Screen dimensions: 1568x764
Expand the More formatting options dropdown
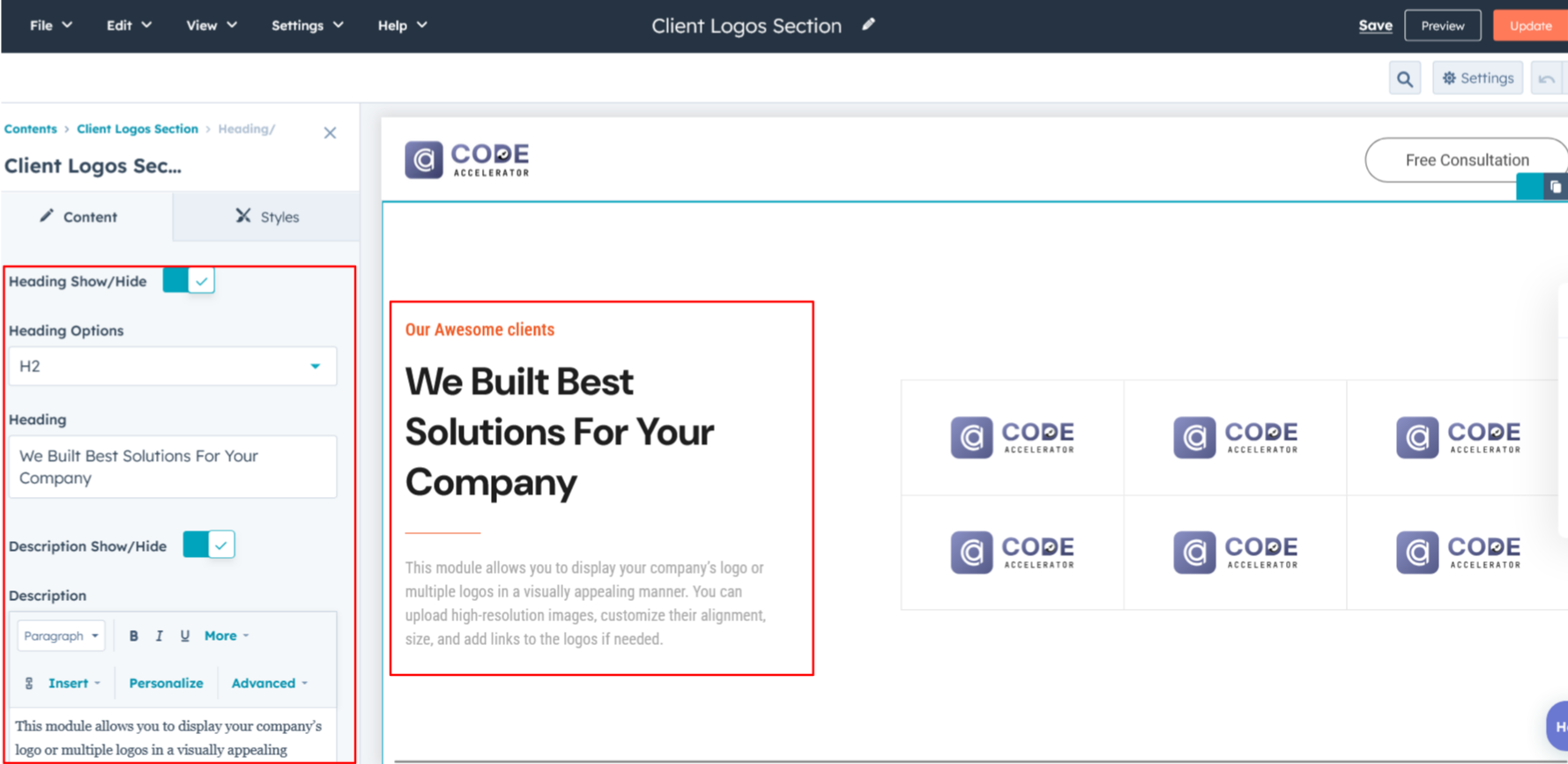227,635
